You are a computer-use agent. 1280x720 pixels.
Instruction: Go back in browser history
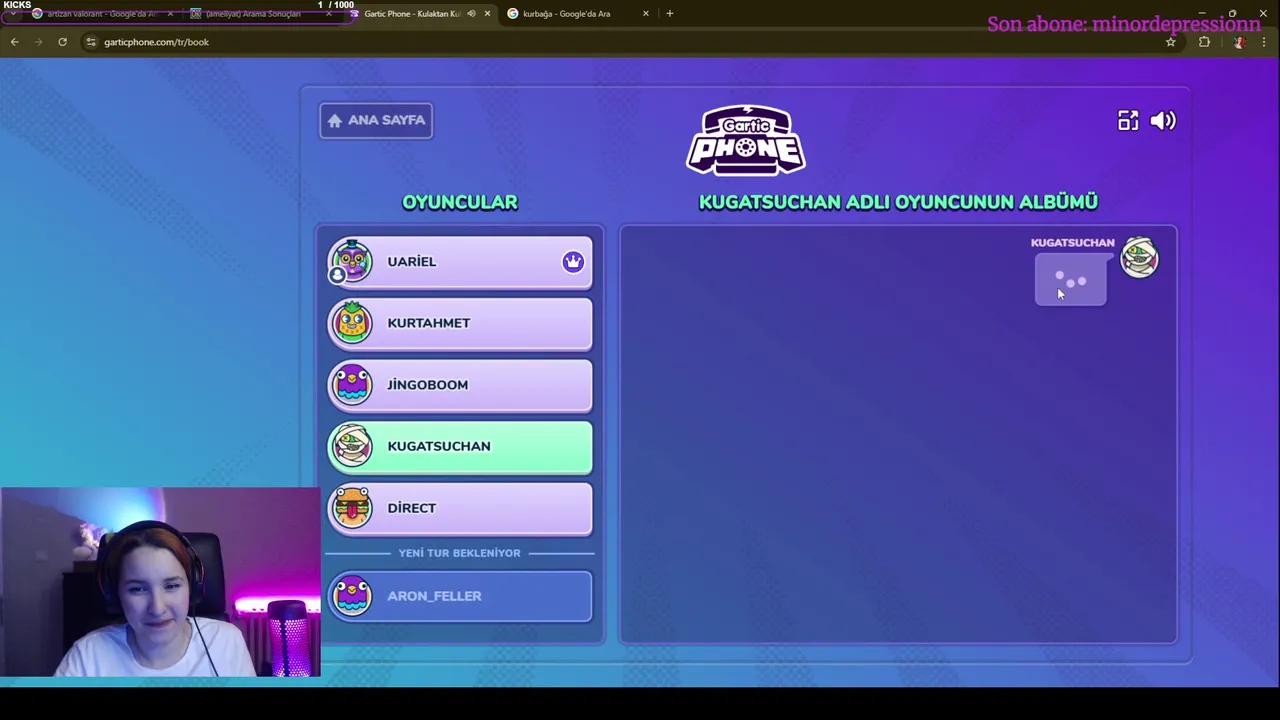click(14, 42)
